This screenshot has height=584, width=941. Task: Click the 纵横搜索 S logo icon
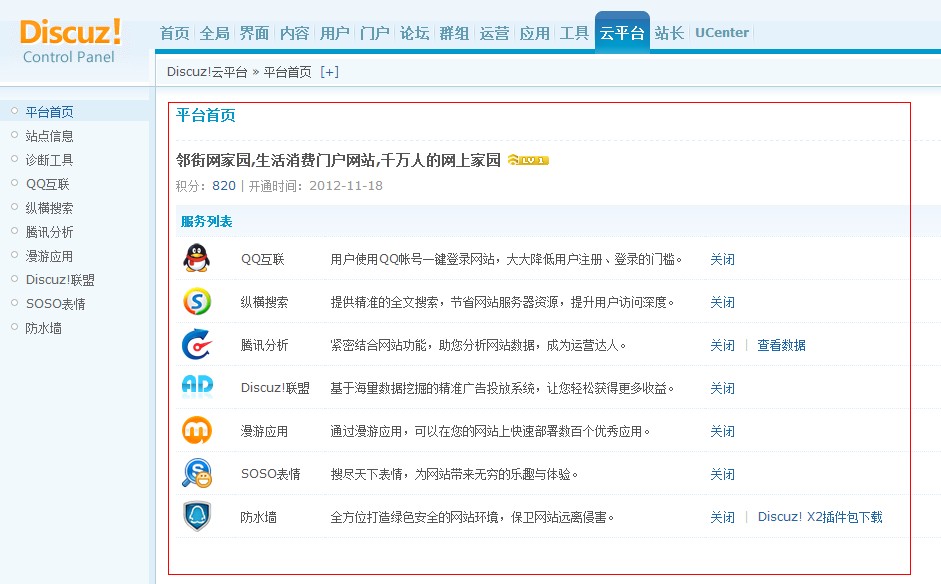coord(197,301)
